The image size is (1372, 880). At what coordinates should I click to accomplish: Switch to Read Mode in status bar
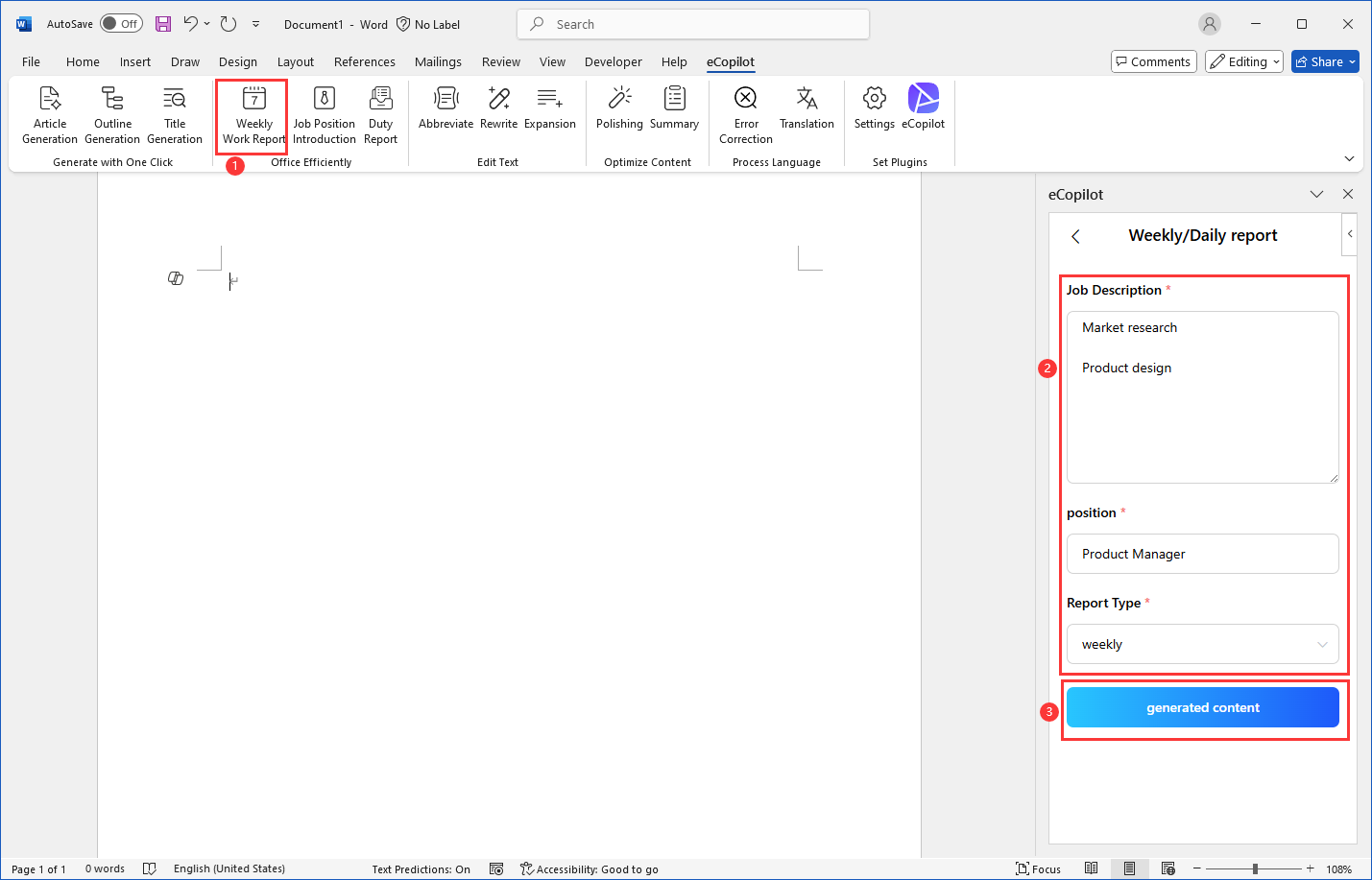click(x=1092, y=868)
